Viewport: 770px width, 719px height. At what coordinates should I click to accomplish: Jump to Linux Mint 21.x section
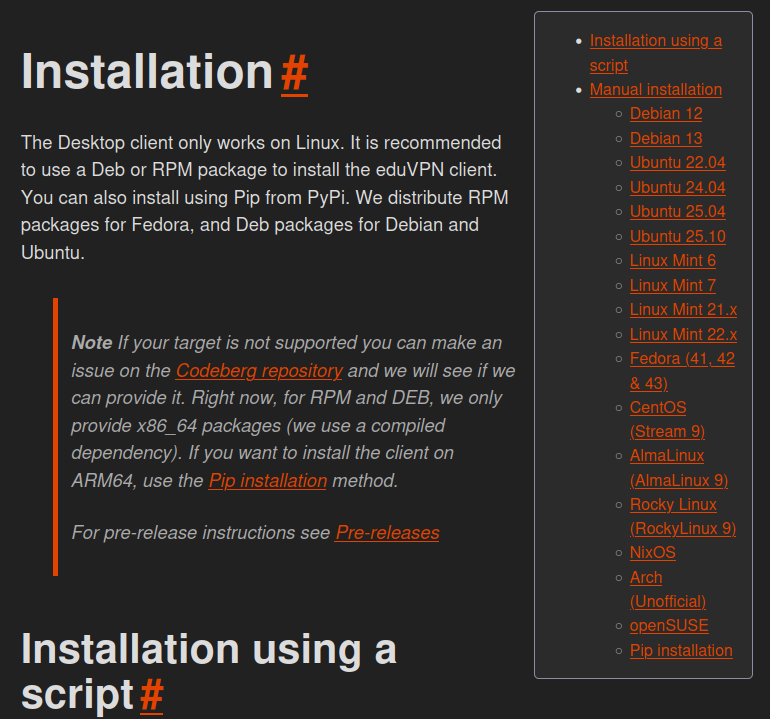pyautogui.click(x=683, y=310)
